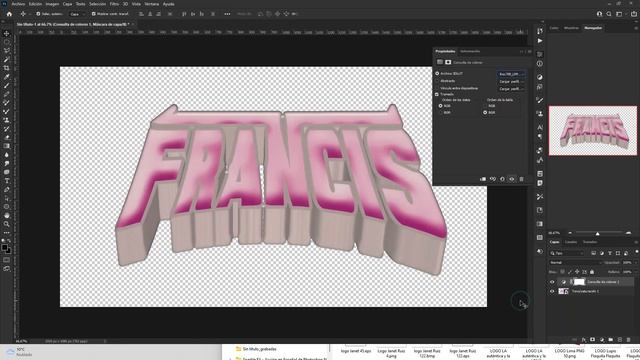
Task: Lock position icon in Layers panel
Action: pyautogui.click(x=577, y=272)
